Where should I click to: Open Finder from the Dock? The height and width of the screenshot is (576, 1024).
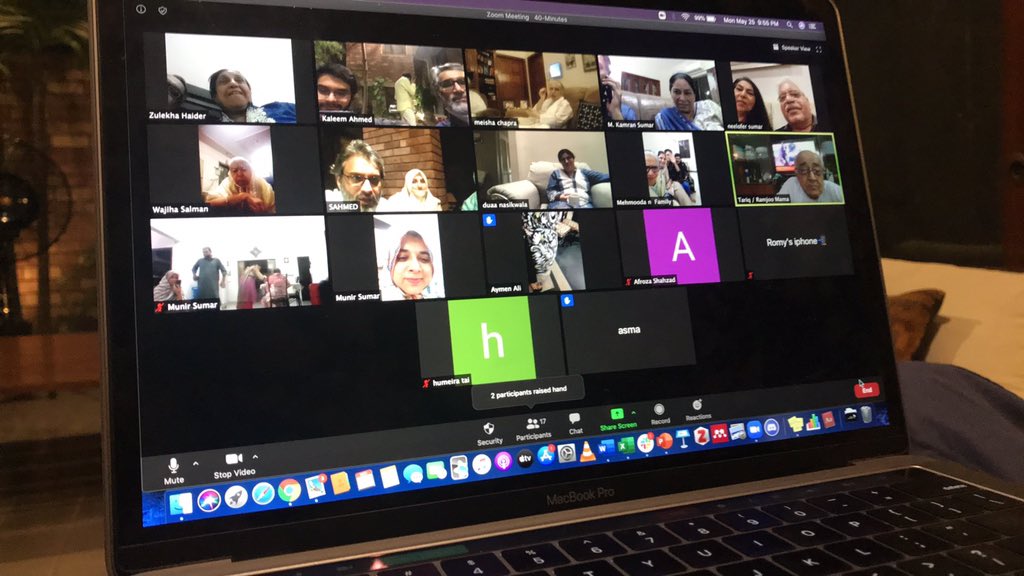coord(181,503)
